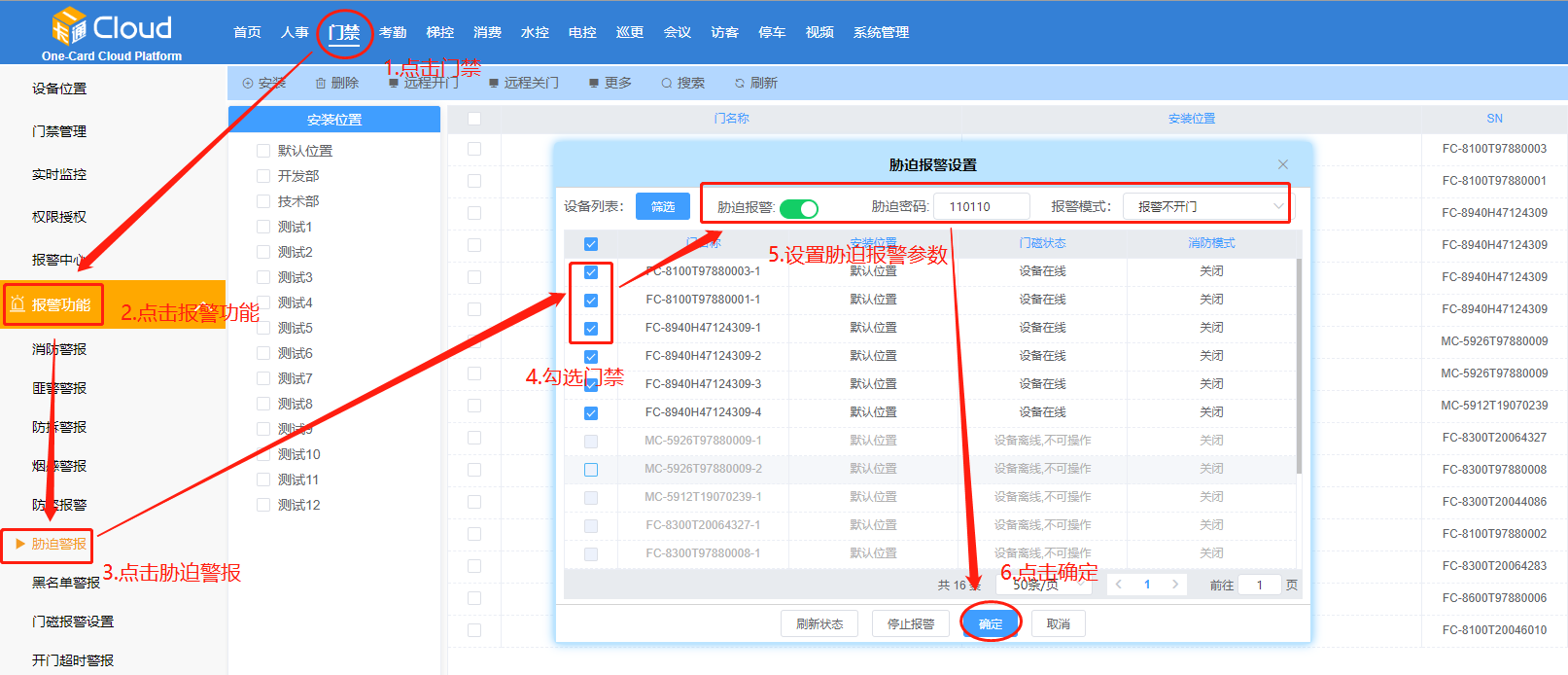Image resolution: width=1568 pixels, height=675 pixels.
Task: Click the 确定 confirm button
Action: (991, 623)
